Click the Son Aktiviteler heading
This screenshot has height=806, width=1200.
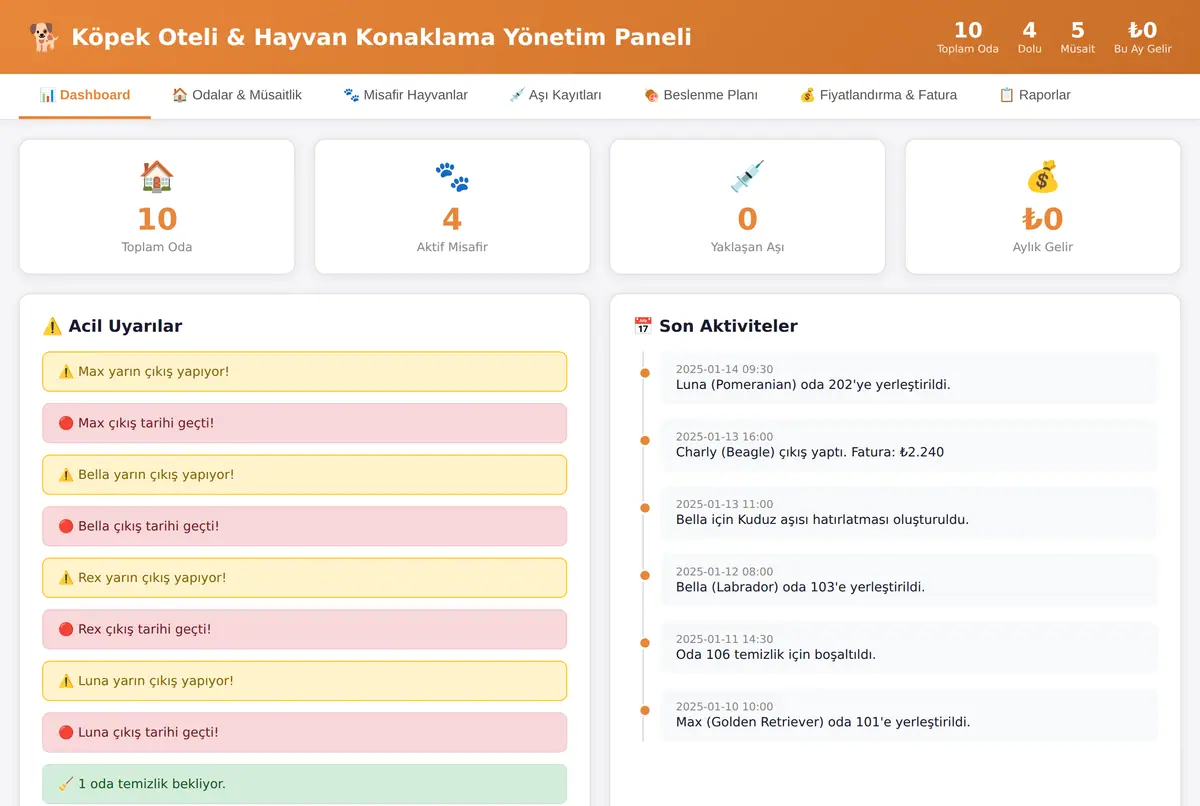[x=716, y=326]
